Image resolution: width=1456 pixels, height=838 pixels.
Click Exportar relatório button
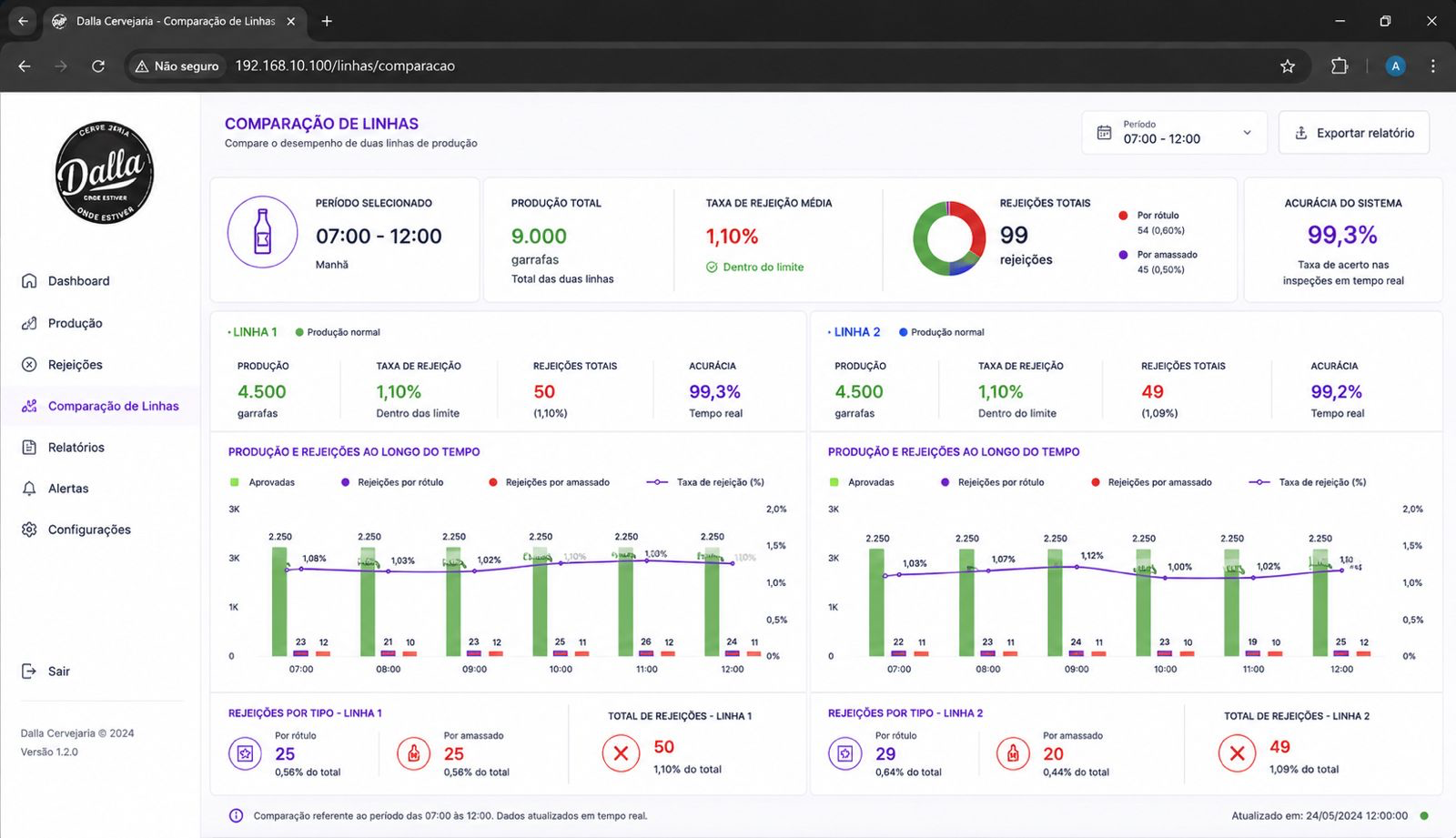tap(1354, 133)
